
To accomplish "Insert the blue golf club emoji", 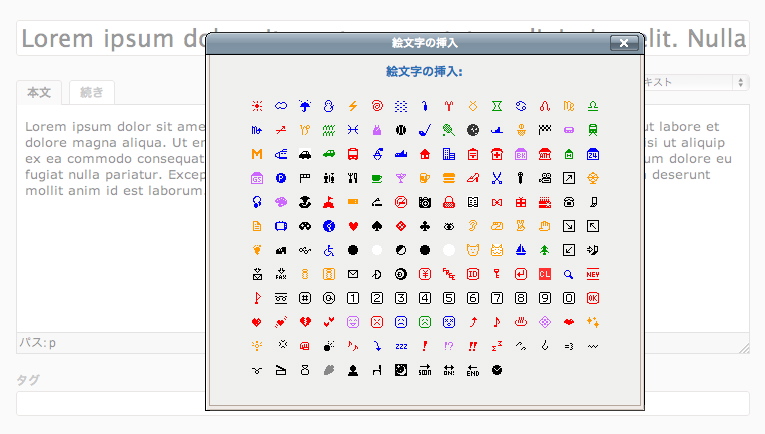I will (x=425, y=130).
